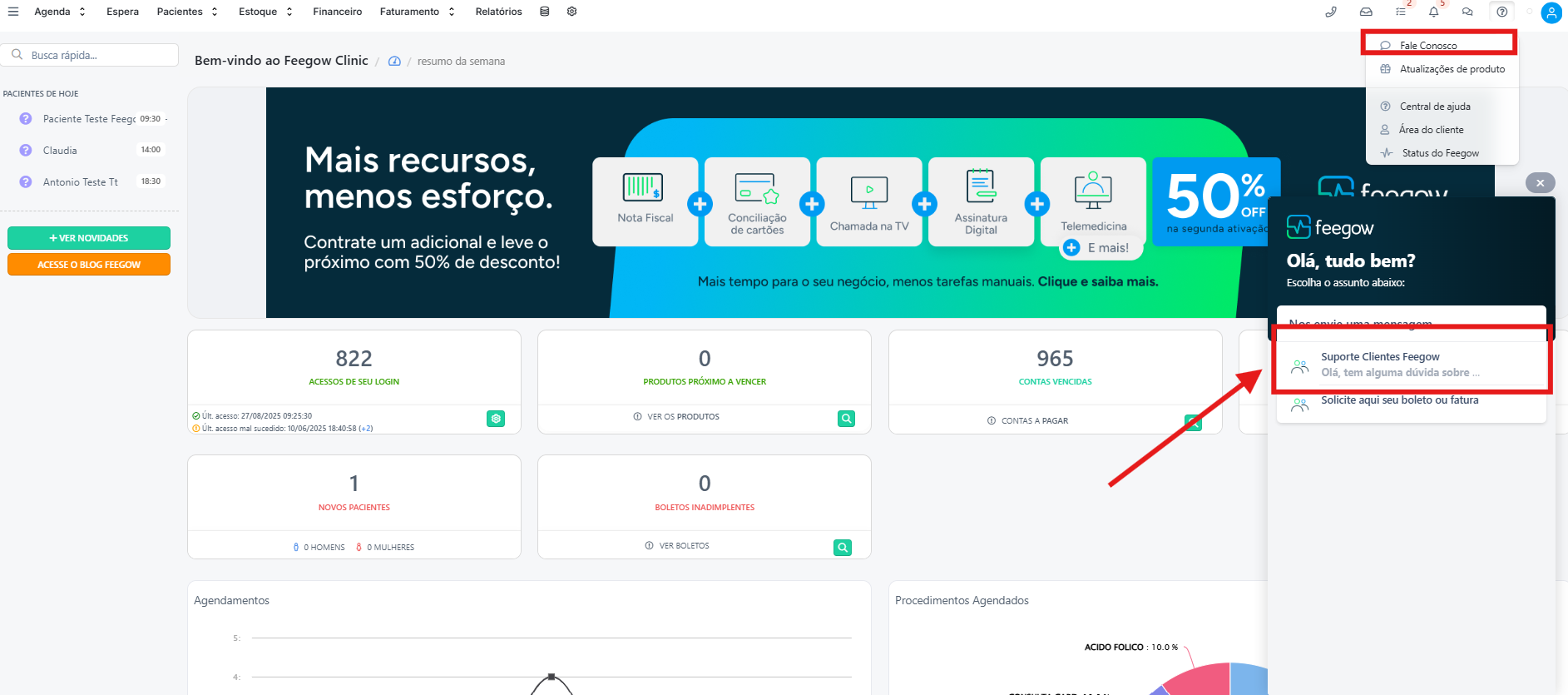Viewport: 1568px width, 695px height.
Task: Open the Relatórios menu
Action: pyautogui.click(x=498, y=12)
